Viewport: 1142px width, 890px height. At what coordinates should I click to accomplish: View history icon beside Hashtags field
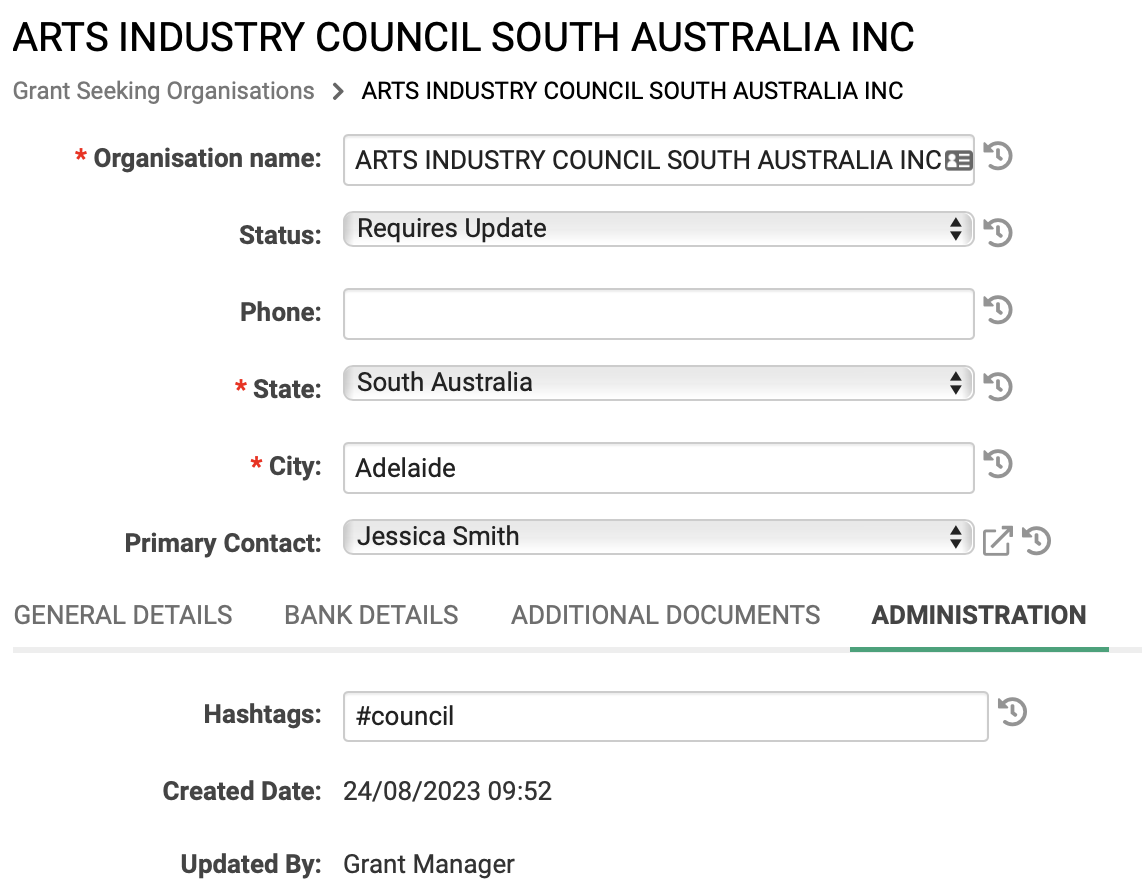(1012, 712)
